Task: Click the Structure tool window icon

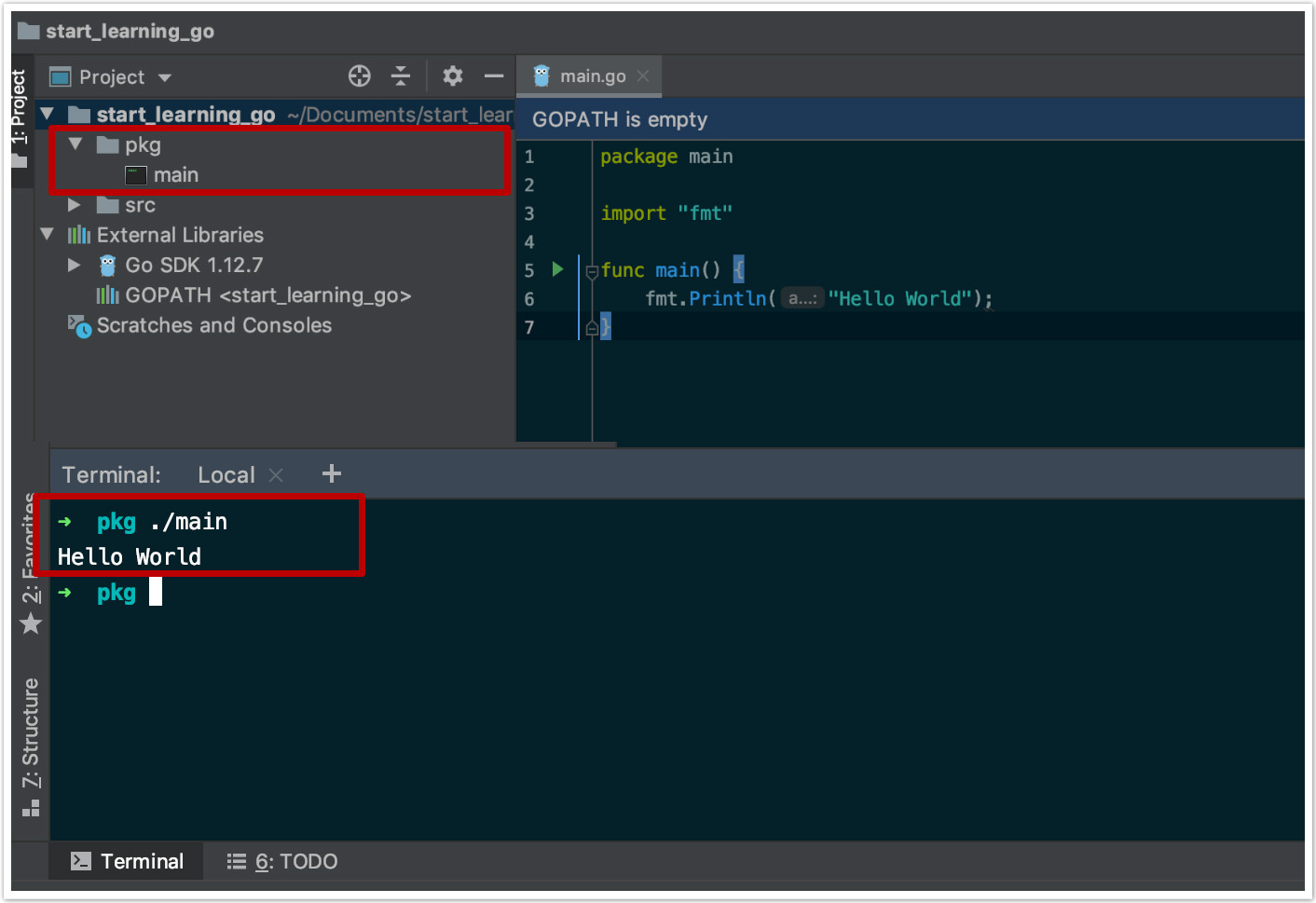Action: coord(31,808)
